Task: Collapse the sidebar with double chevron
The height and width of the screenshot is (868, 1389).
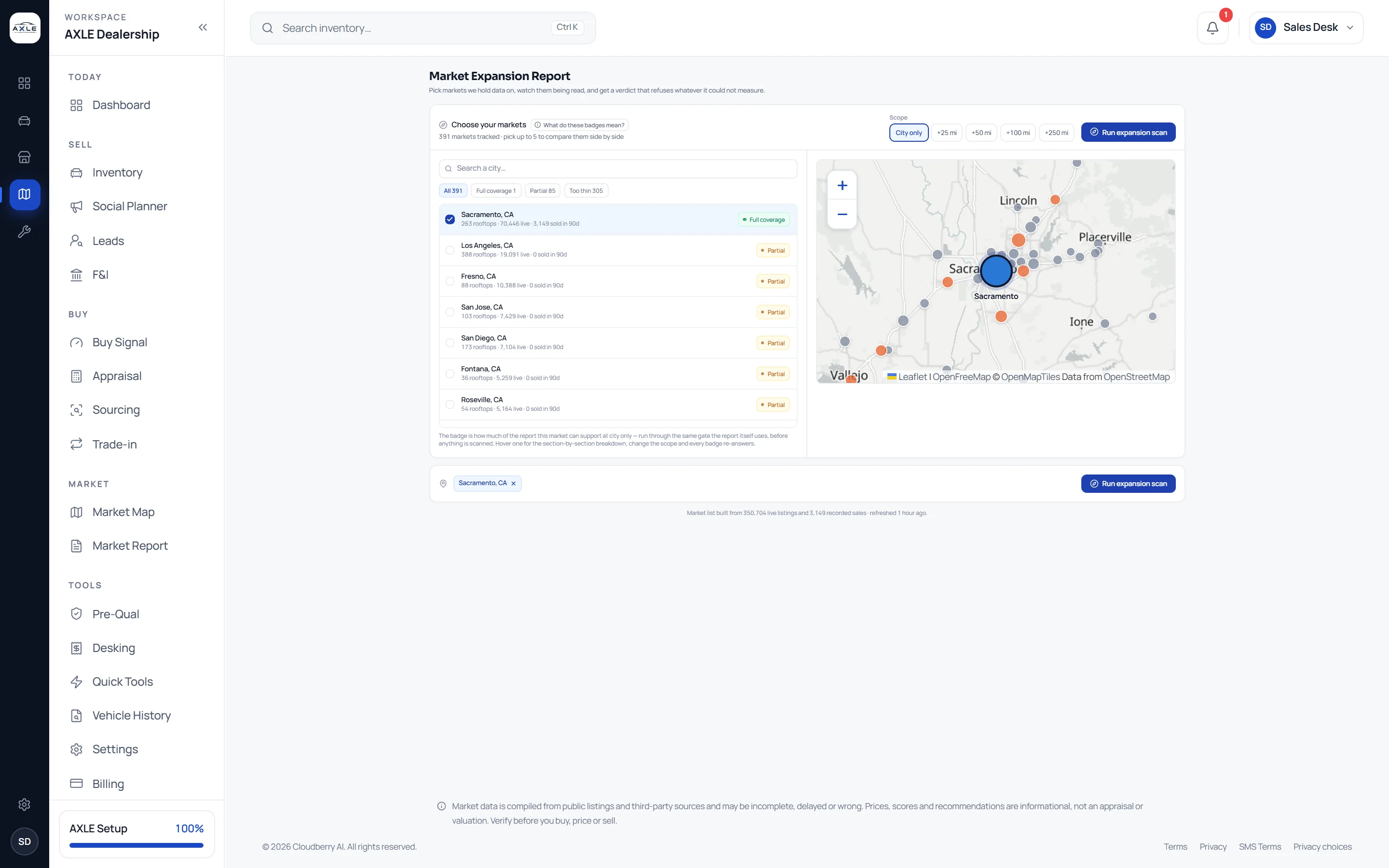Action: (x=203, y=27)
